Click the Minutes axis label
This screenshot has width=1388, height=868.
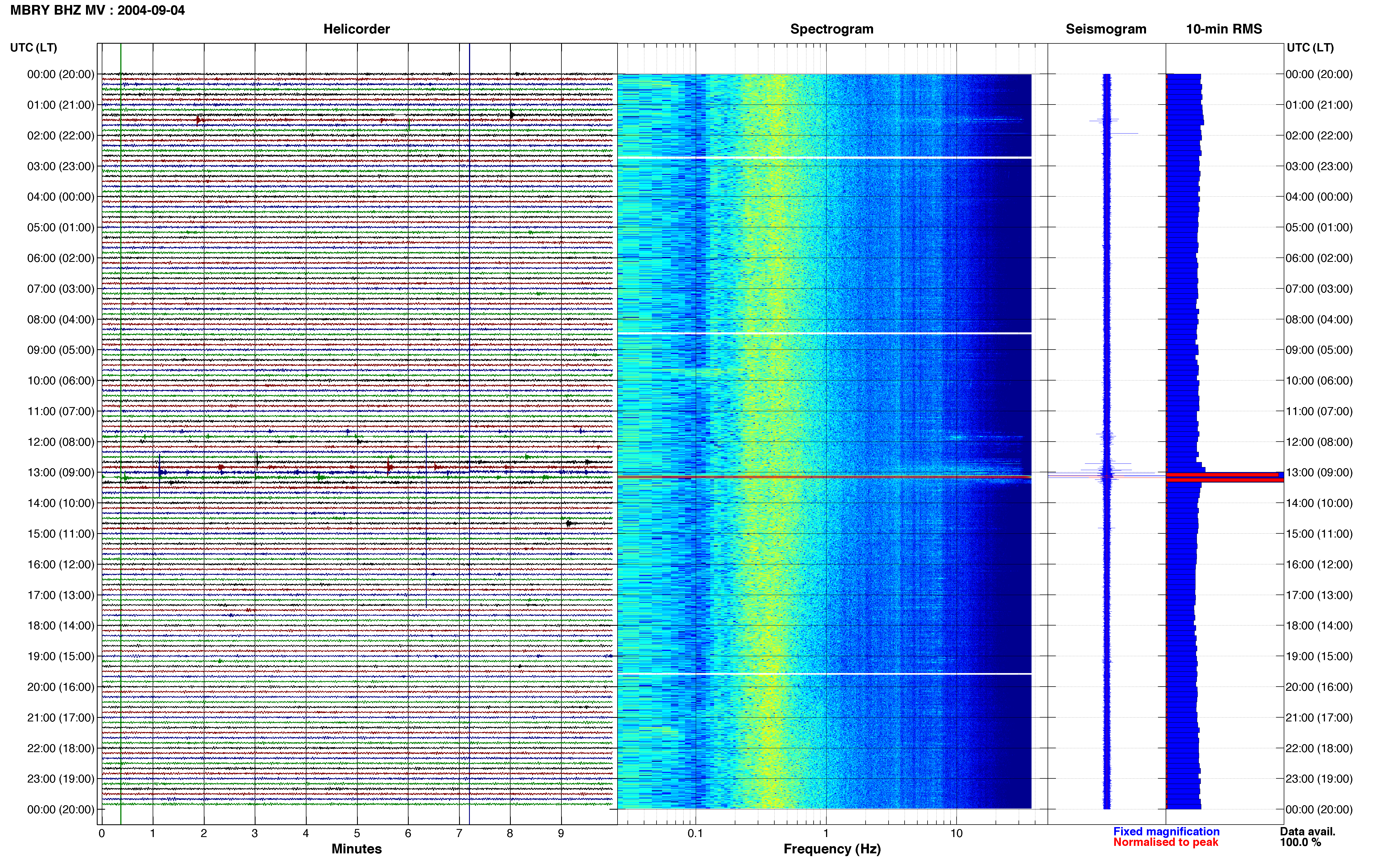tap(356, 849)
